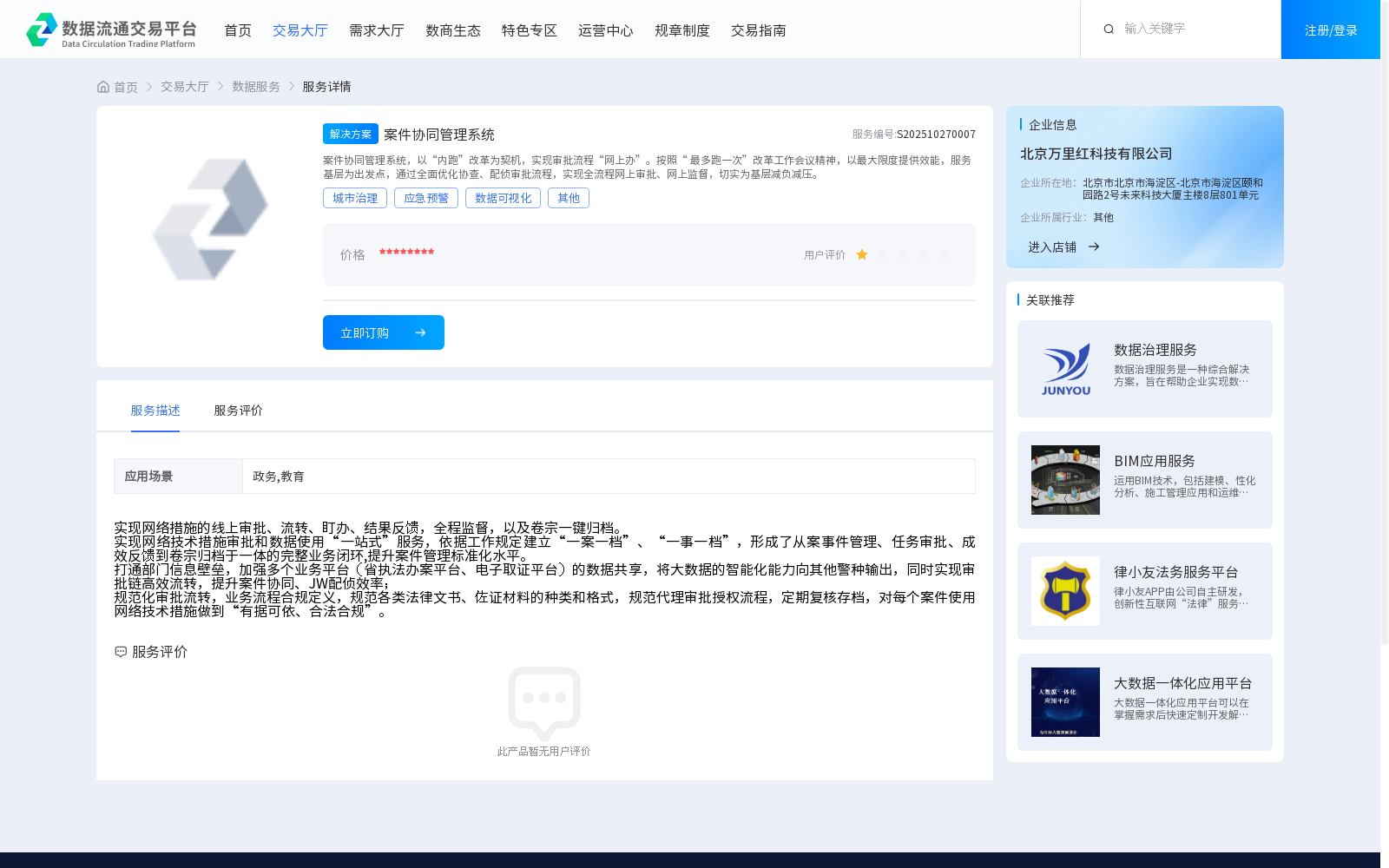Click the 数据可视化 tag
Viewport: 1389px width, 868px height.
tap(504, 198)
